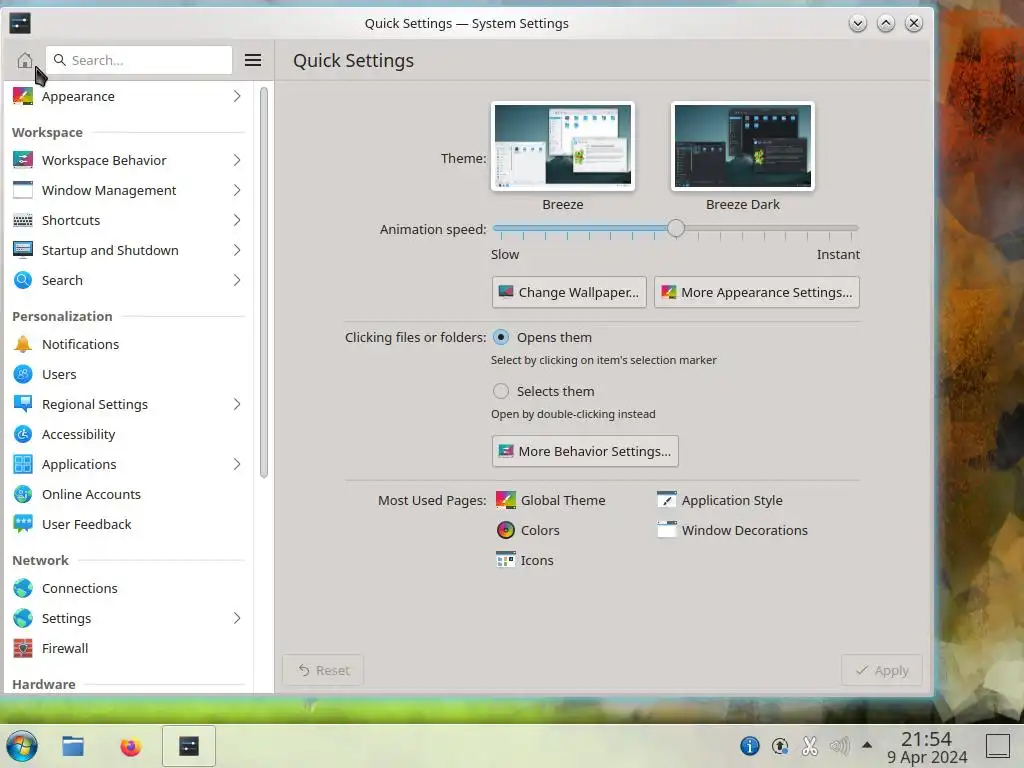Click the Firewall brick icon
Viewport: 1024px width, 768px height.
point(23,648)
